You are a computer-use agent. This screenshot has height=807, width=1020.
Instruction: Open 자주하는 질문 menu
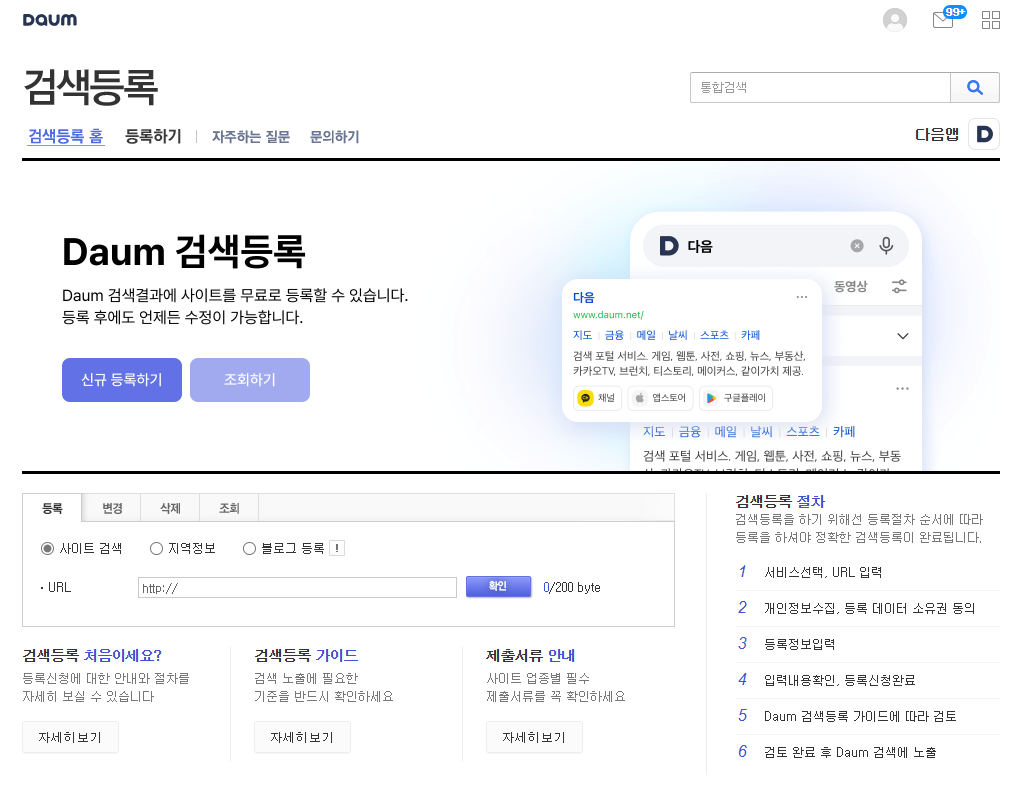pos(251,137)
